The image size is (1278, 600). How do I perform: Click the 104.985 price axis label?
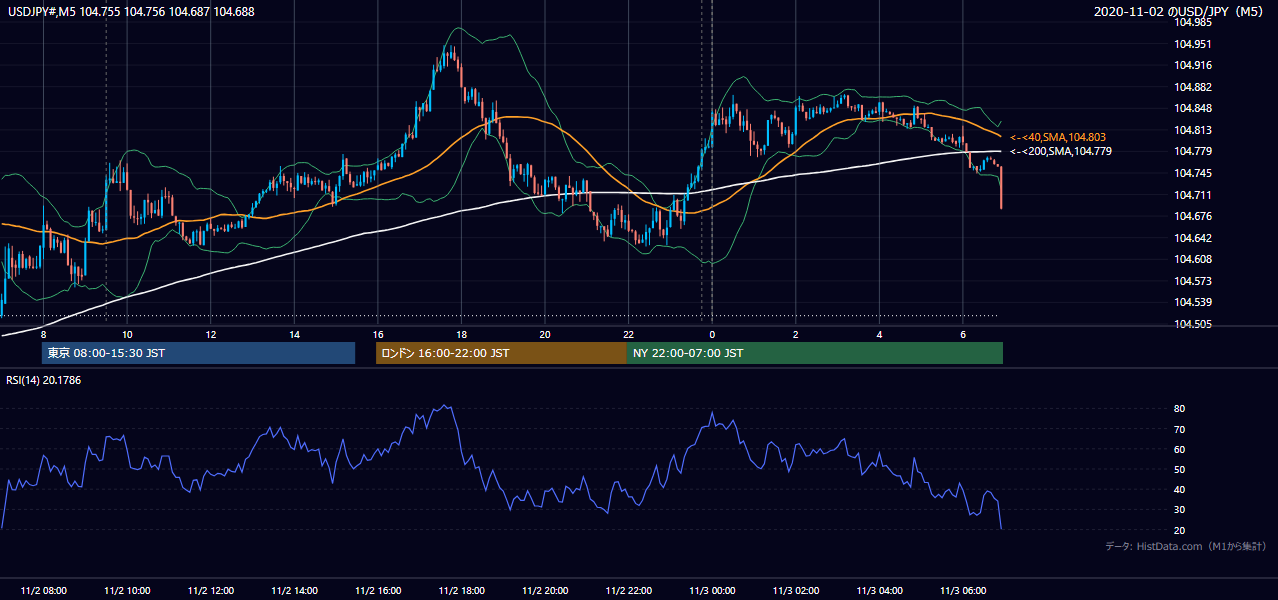click(x=1193, y=22)
